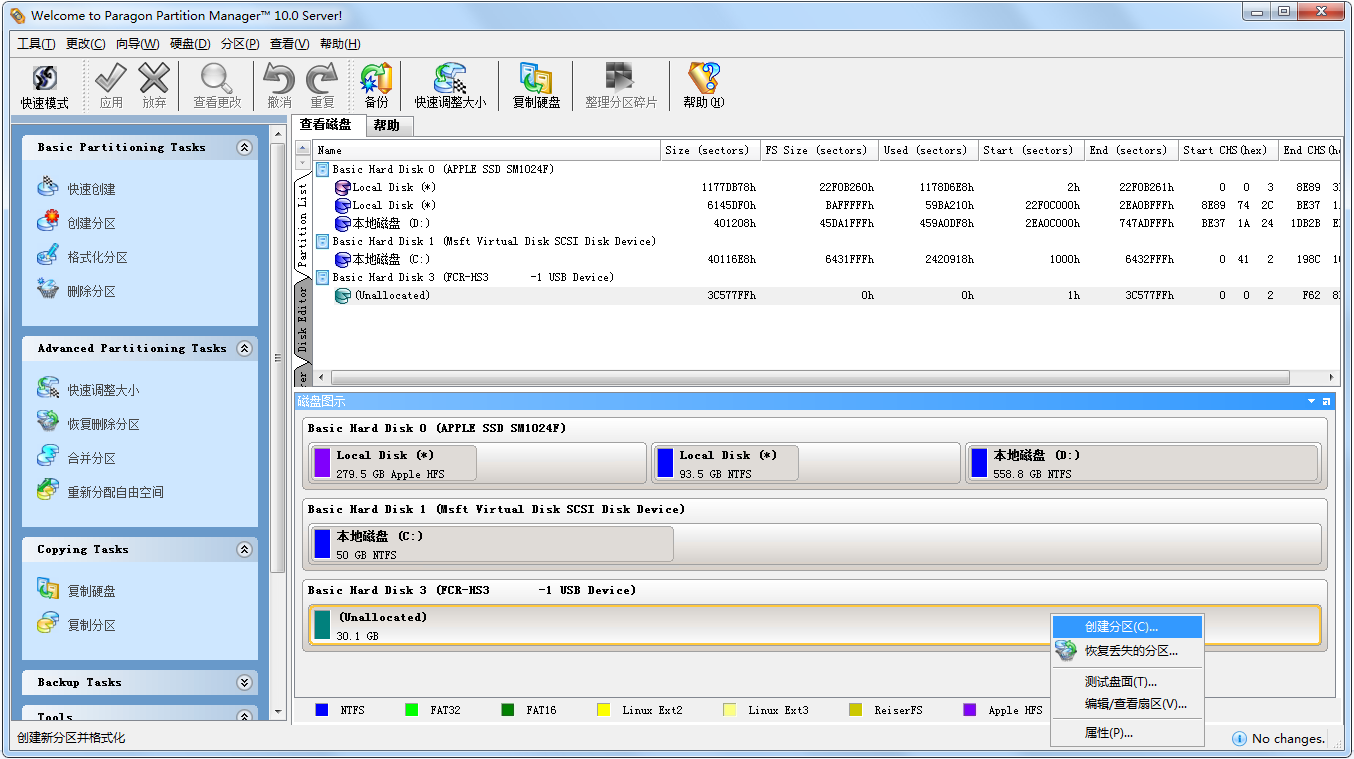
Task: Open the 向导(W) menu
Action: (x=137, y=44)
